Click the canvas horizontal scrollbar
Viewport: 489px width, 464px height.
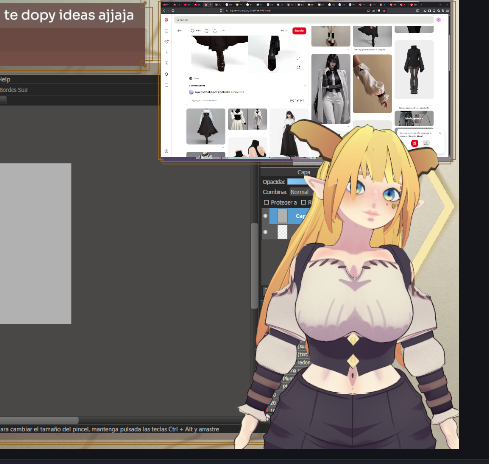click(x=39, y=420)
